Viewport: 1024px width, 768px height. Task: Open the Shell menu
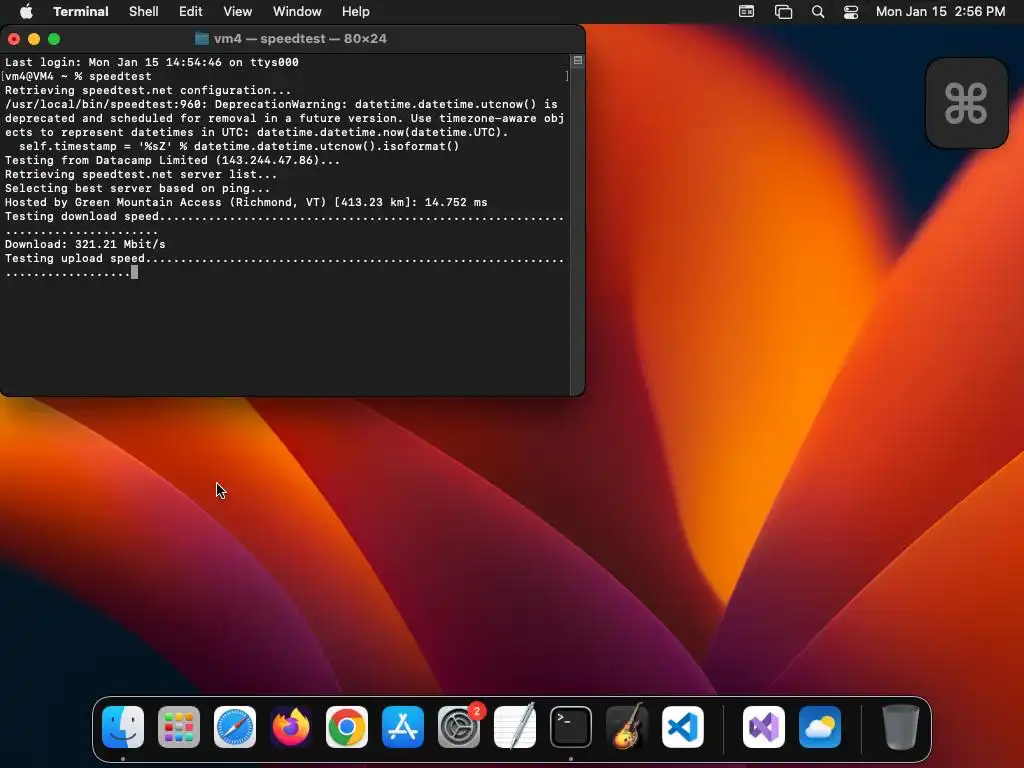click(x=144, y=12)
